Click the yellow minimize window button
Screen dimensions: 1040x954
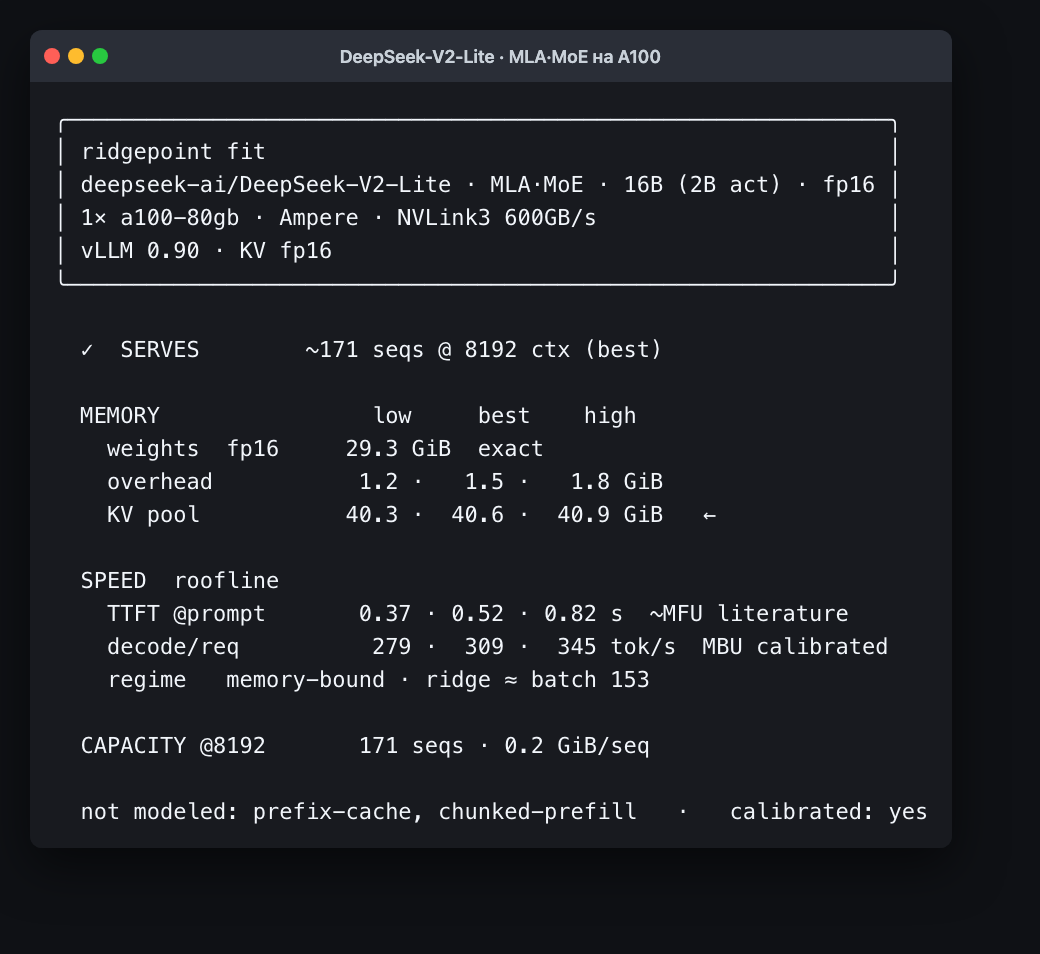tap(76, 56)
